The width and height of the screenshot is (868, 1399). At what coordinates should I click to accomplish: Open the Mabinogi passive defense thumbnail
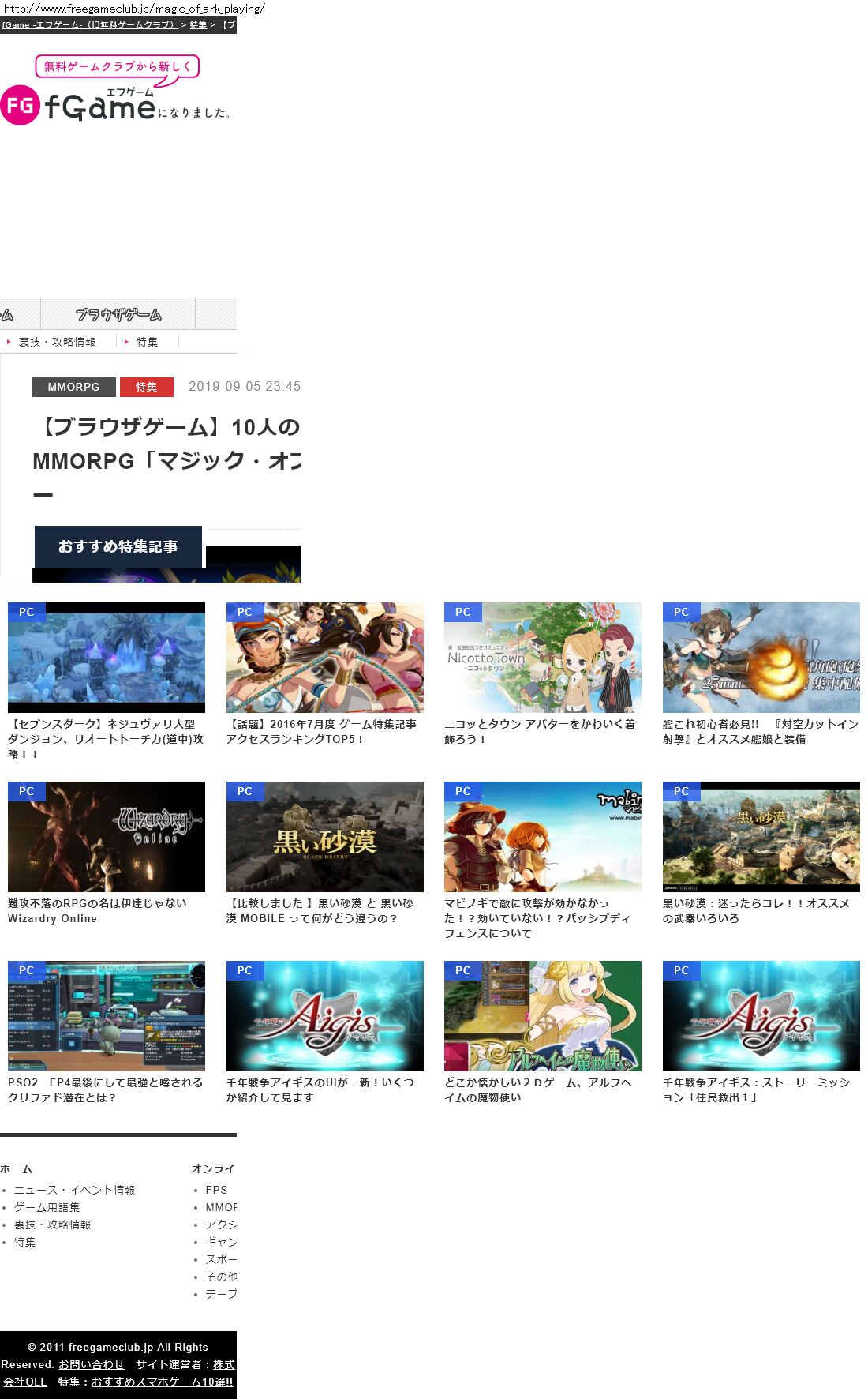pyautogui.click(x=542, y=837)
